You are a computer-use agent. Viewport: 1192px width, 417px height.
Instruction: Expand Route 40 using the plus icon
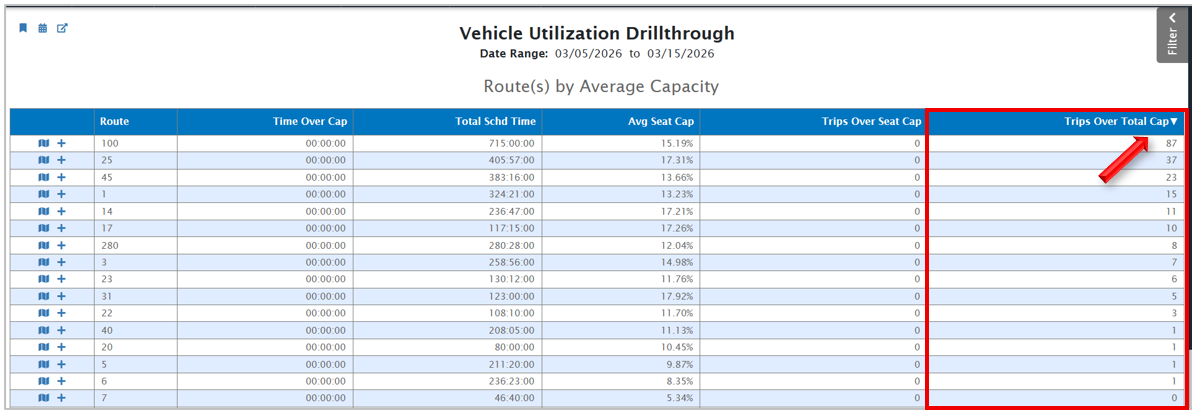tap(61, 330)
